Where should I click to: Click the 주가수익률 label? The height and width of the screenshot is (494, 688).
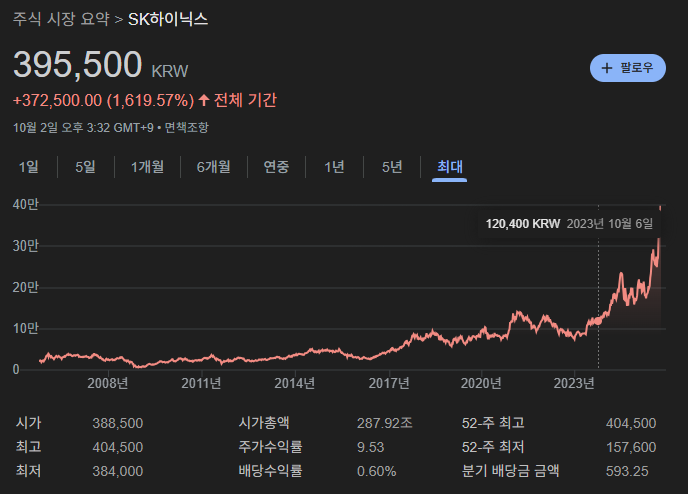click(270, 447)
